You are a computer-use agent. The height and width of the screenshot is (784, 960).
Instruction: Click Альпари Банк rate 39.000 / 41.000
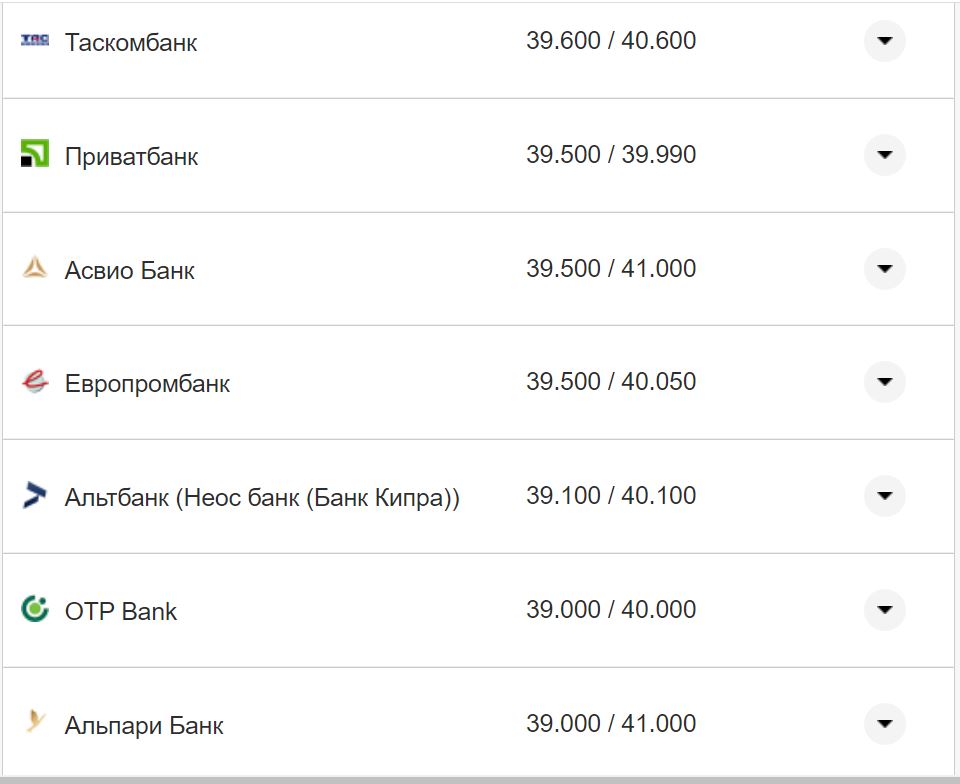tap(611, 724)
